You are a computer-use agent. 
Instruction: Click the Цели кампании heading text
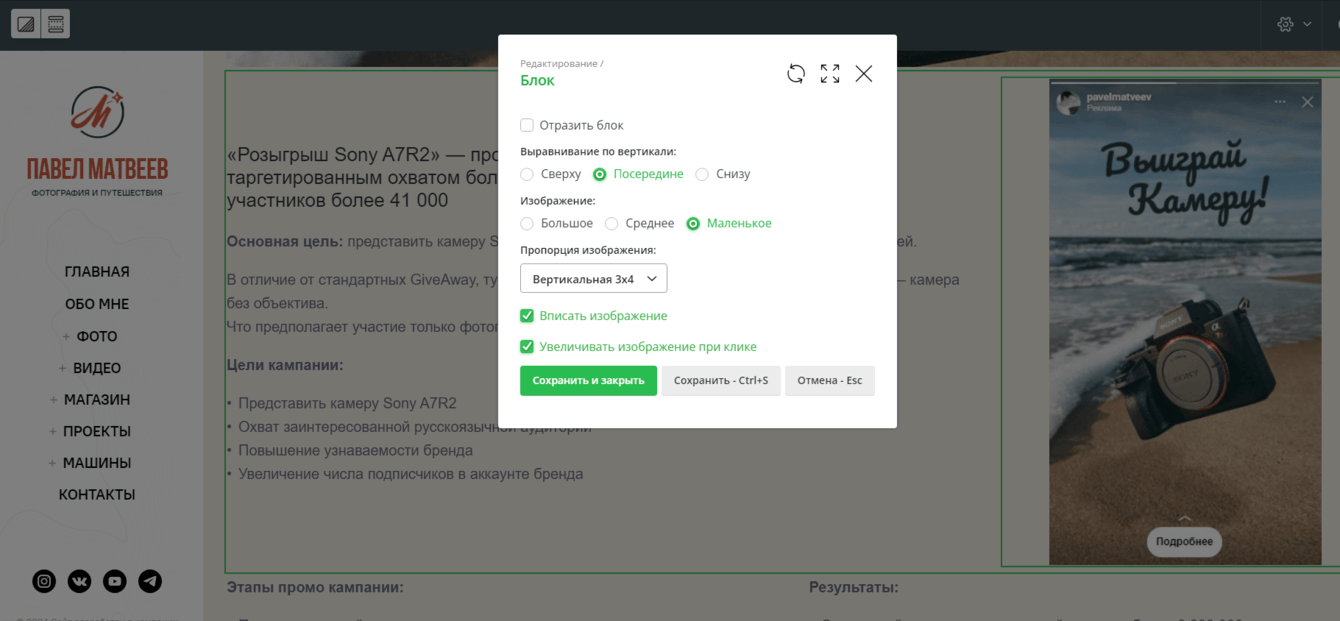tap(285, 366)
